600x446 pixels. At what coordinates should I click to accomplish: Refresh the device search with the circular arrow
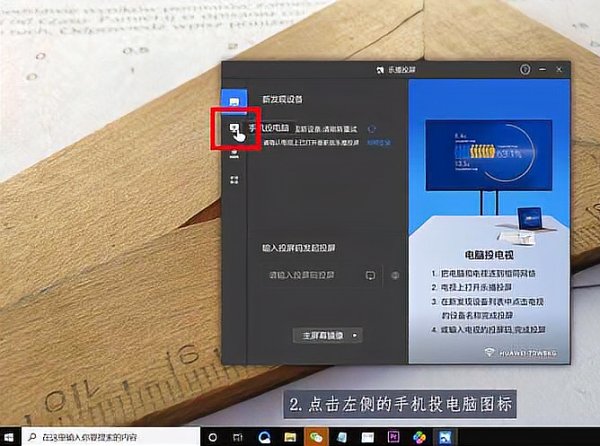tap(372, 129)
